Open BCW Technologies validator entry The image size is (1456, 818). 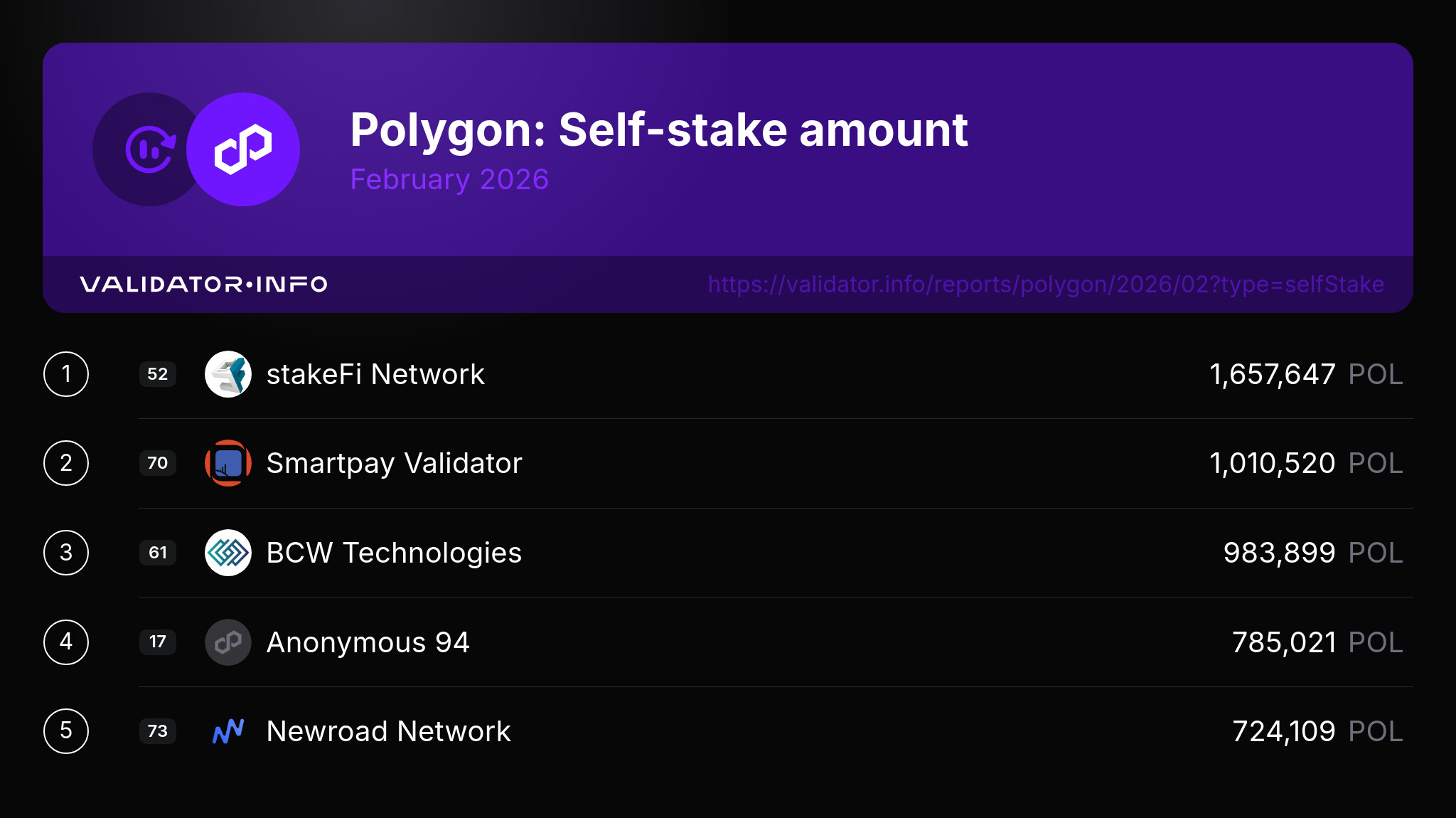pos(394,553)
